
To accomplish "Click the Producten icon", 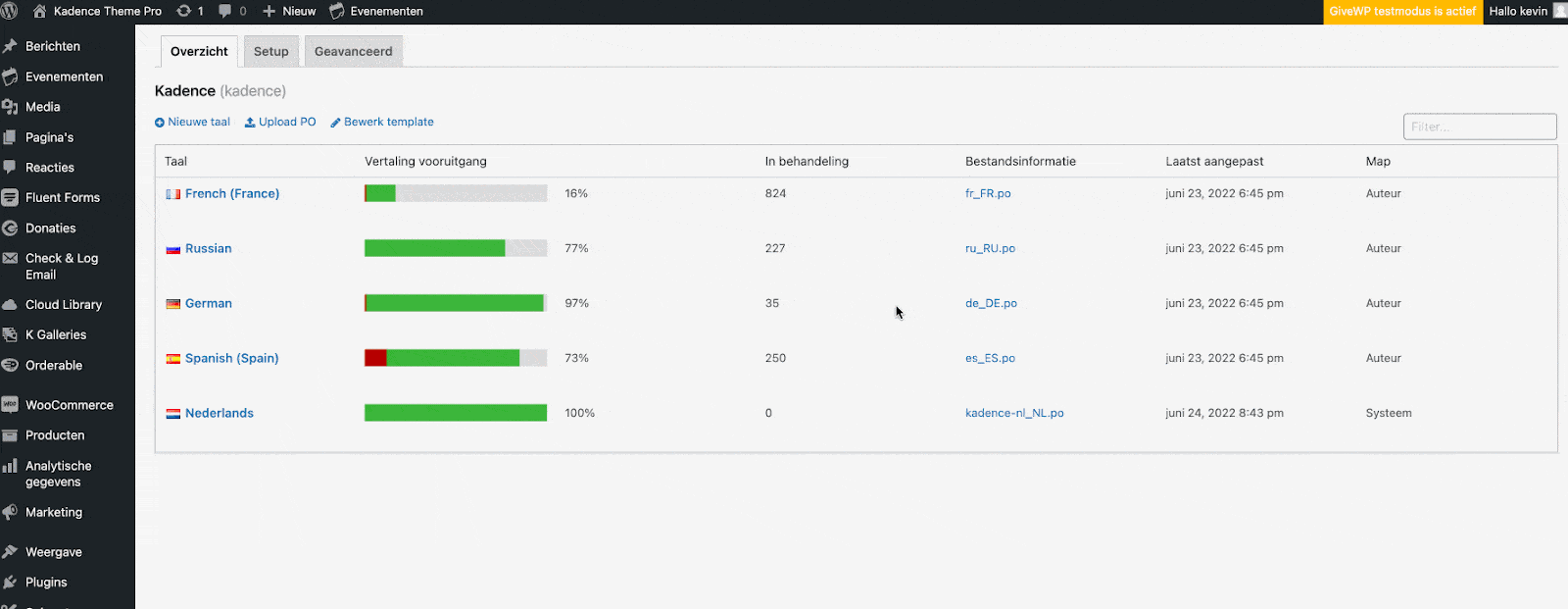I will click(x=10, y=435).
